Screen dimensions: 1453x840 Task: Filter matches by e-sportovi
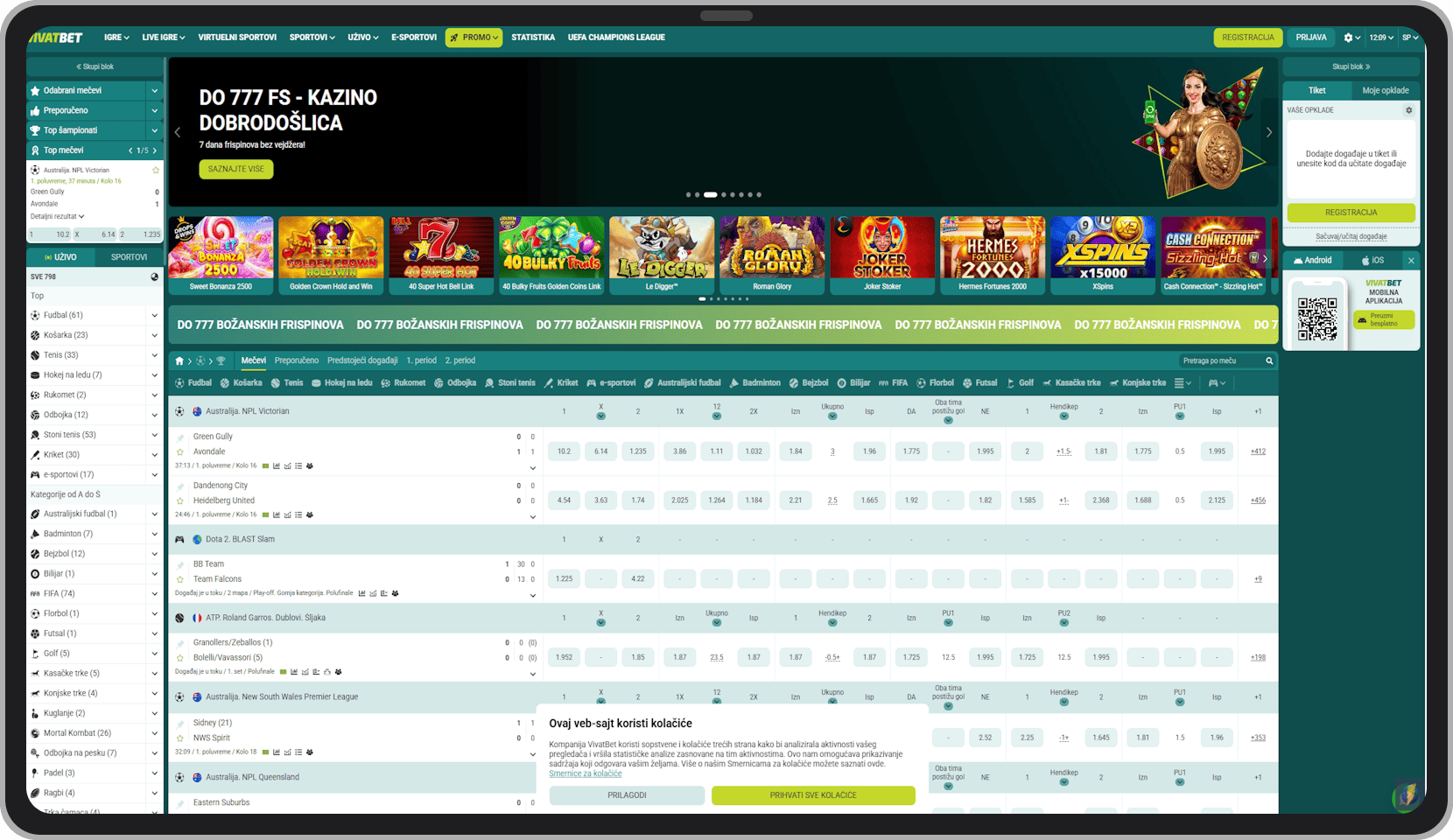pos(611,383)
